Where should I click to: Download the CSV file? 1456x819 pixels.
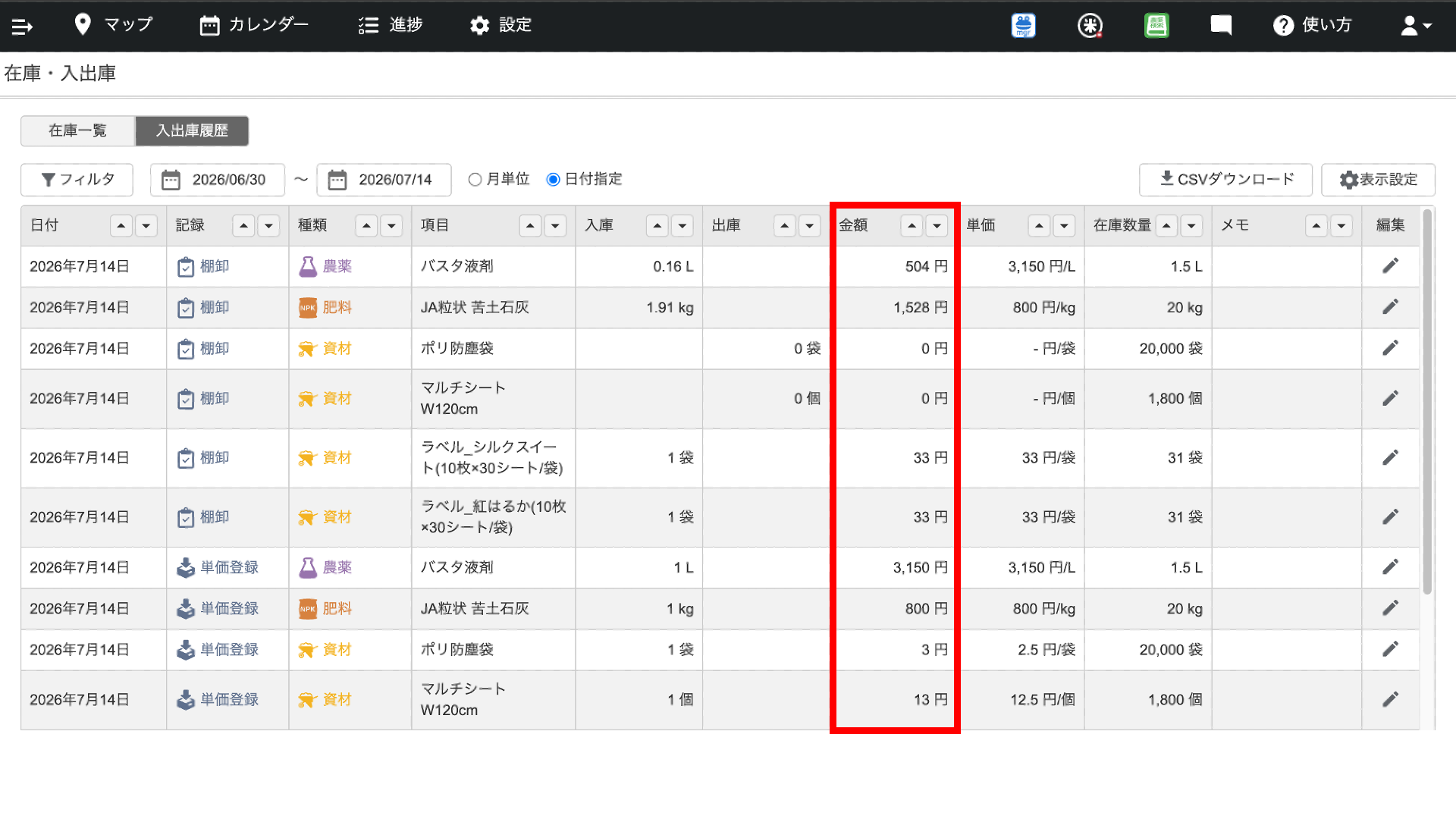tap(1225, 180)
